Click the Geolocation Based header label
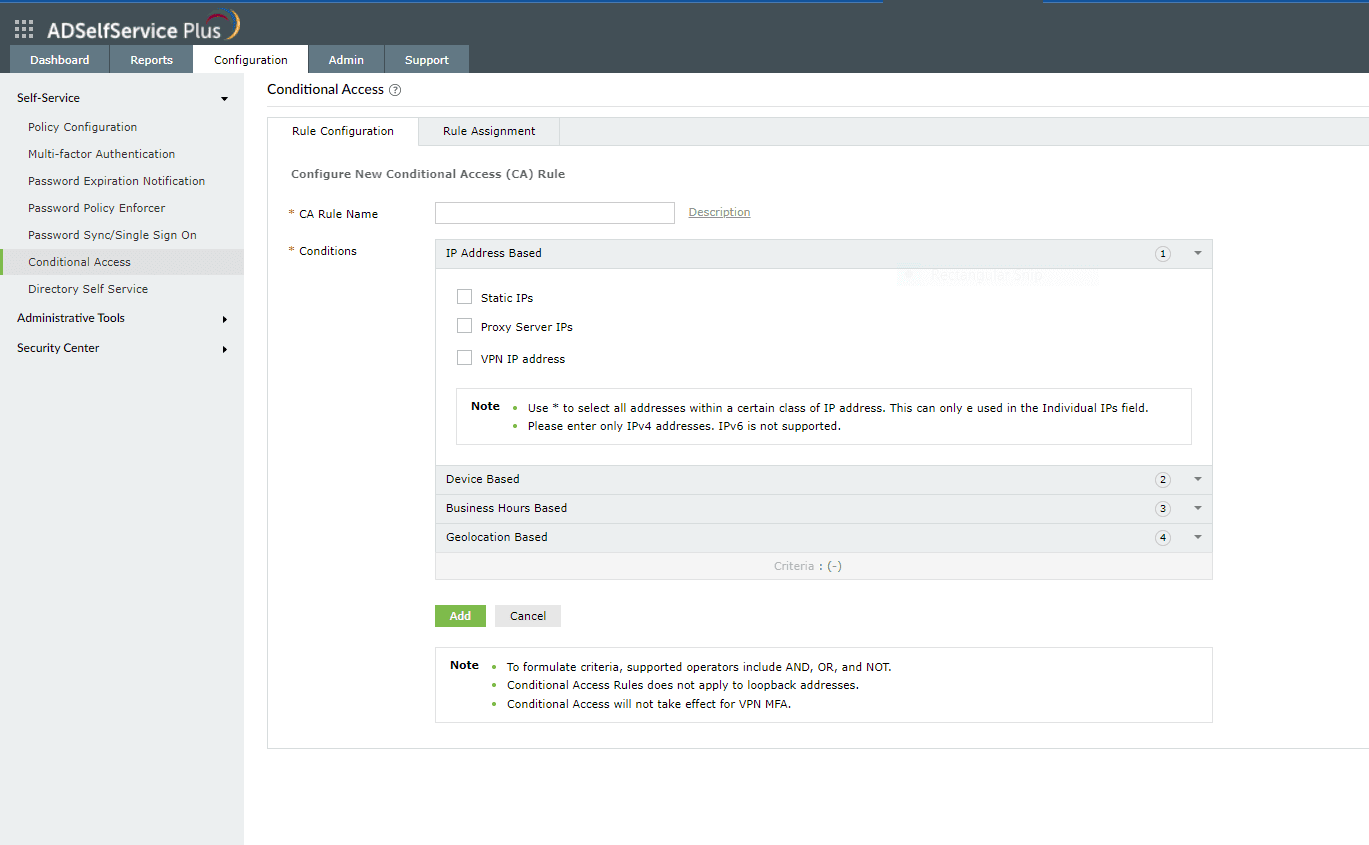Viewport: 1369px width, 845px height. click(x=497, y=538)
